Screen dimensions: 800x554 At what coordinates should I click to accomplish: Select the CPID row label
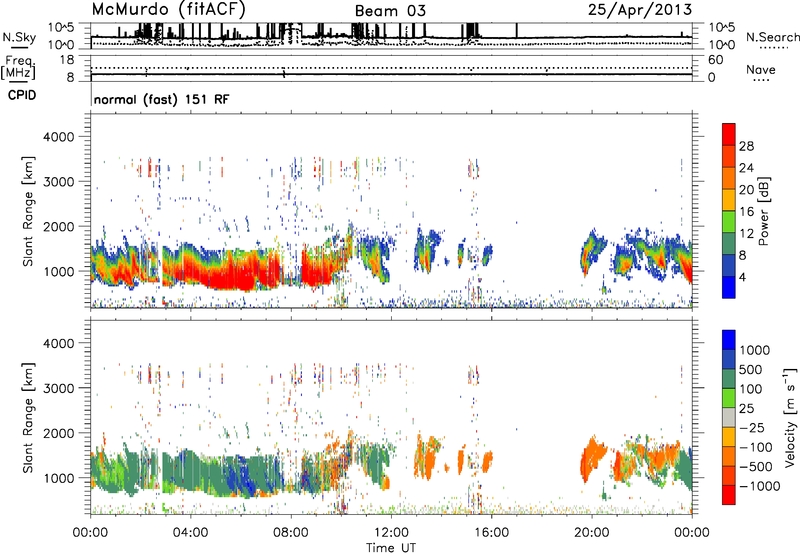pyautogui.click(x=22, y=95)
